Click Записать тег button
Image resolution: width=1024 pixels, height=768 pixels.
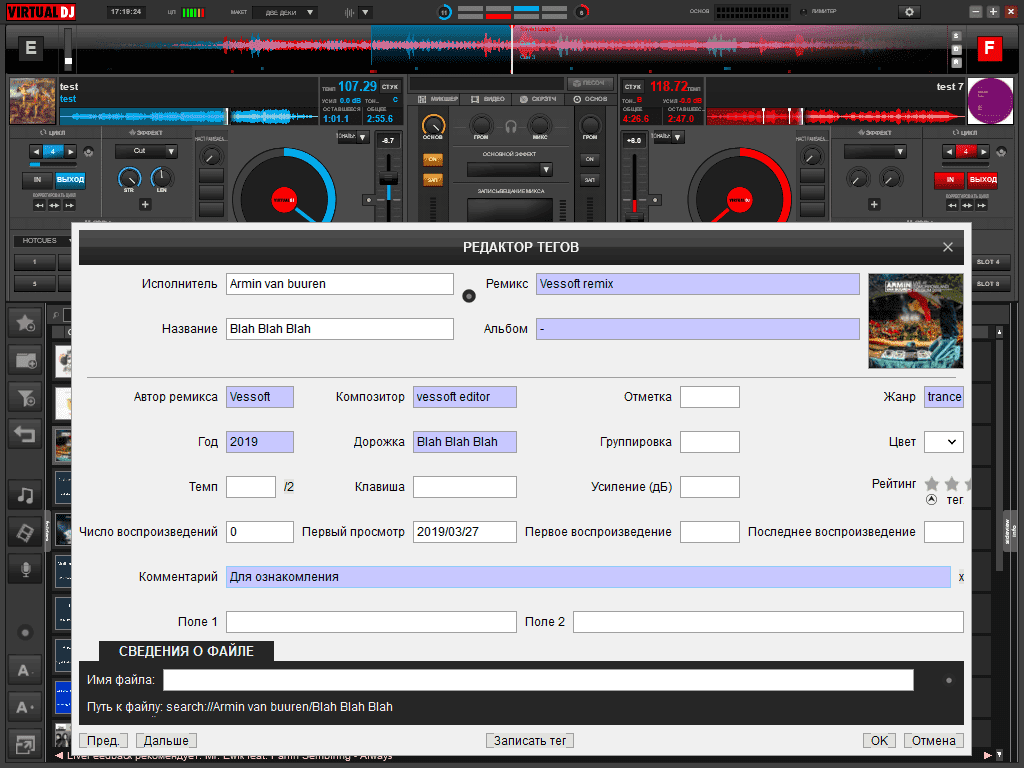coord(530,741)
